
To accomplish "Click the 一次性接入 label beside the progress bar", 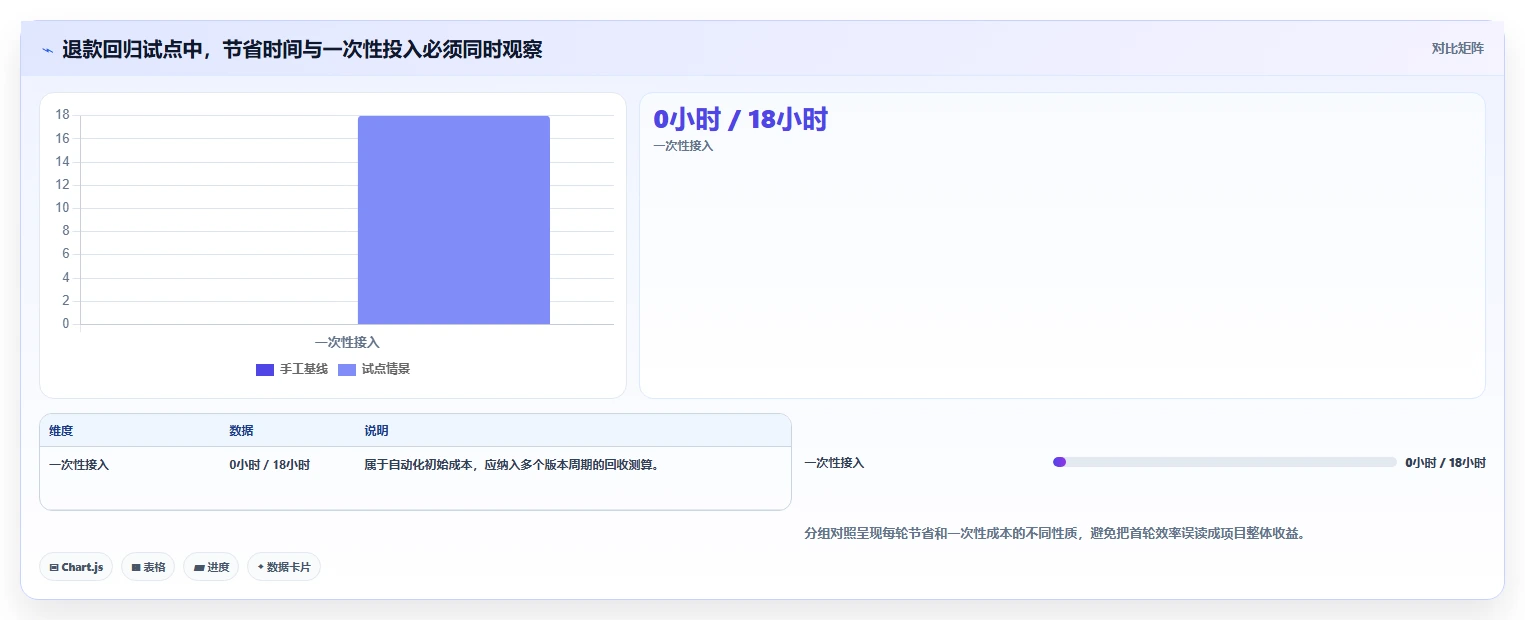I will (834, 463).
